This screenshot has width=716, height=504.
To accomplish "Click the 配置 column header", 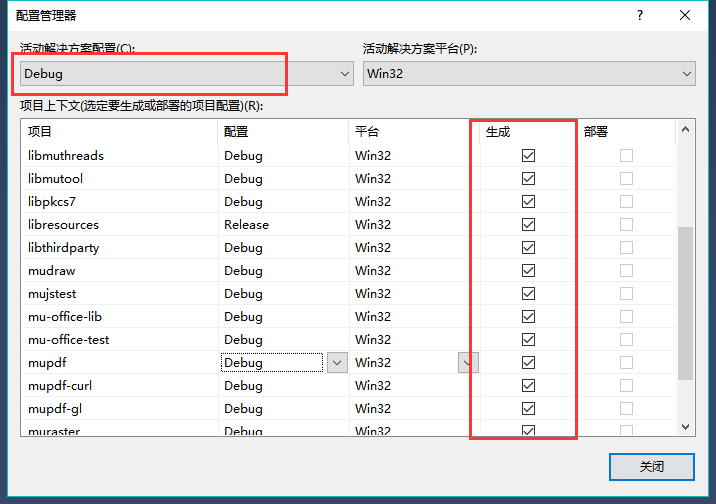I will pos(284,132).
